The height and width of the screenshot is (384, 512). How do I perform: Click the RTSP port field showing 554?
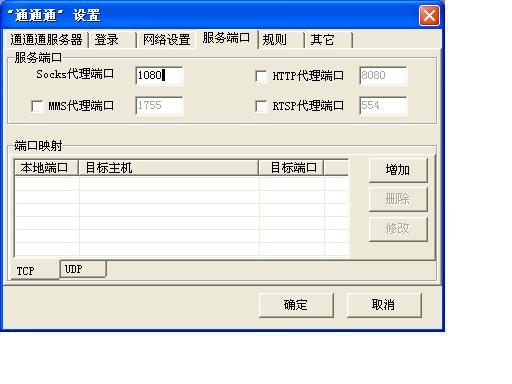(383, 106)
